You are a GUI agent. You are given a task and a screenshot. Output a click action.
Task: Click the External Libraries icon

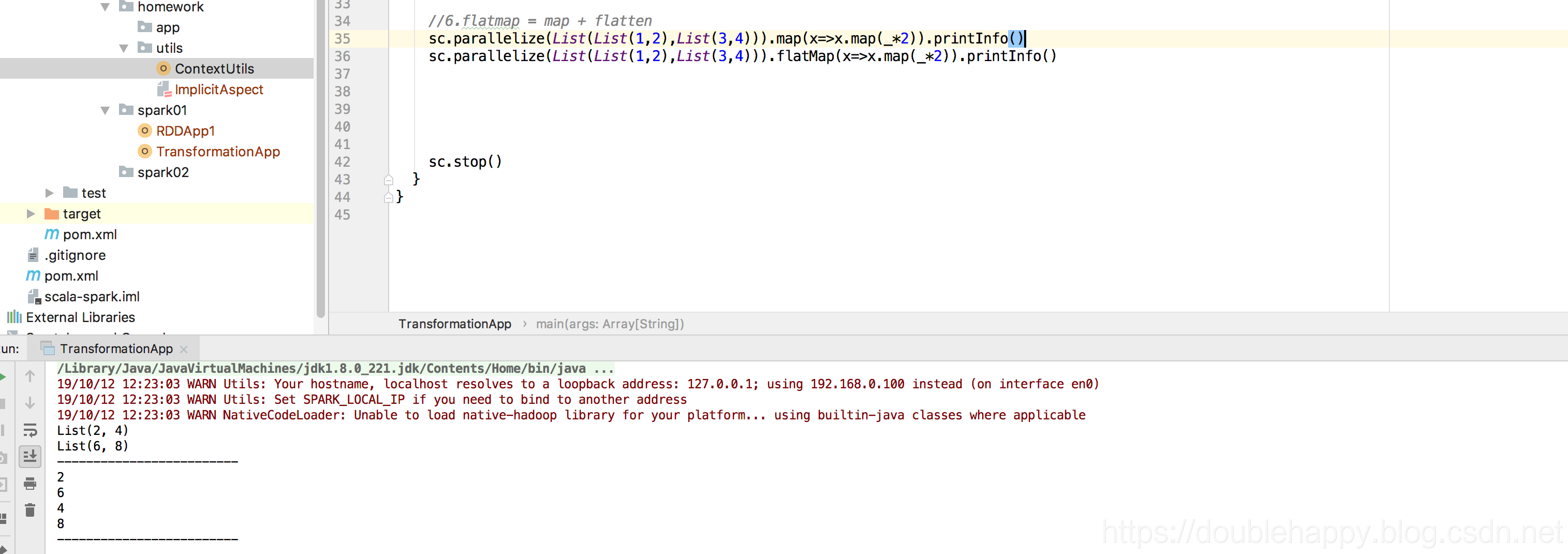(x=14, y=317)
